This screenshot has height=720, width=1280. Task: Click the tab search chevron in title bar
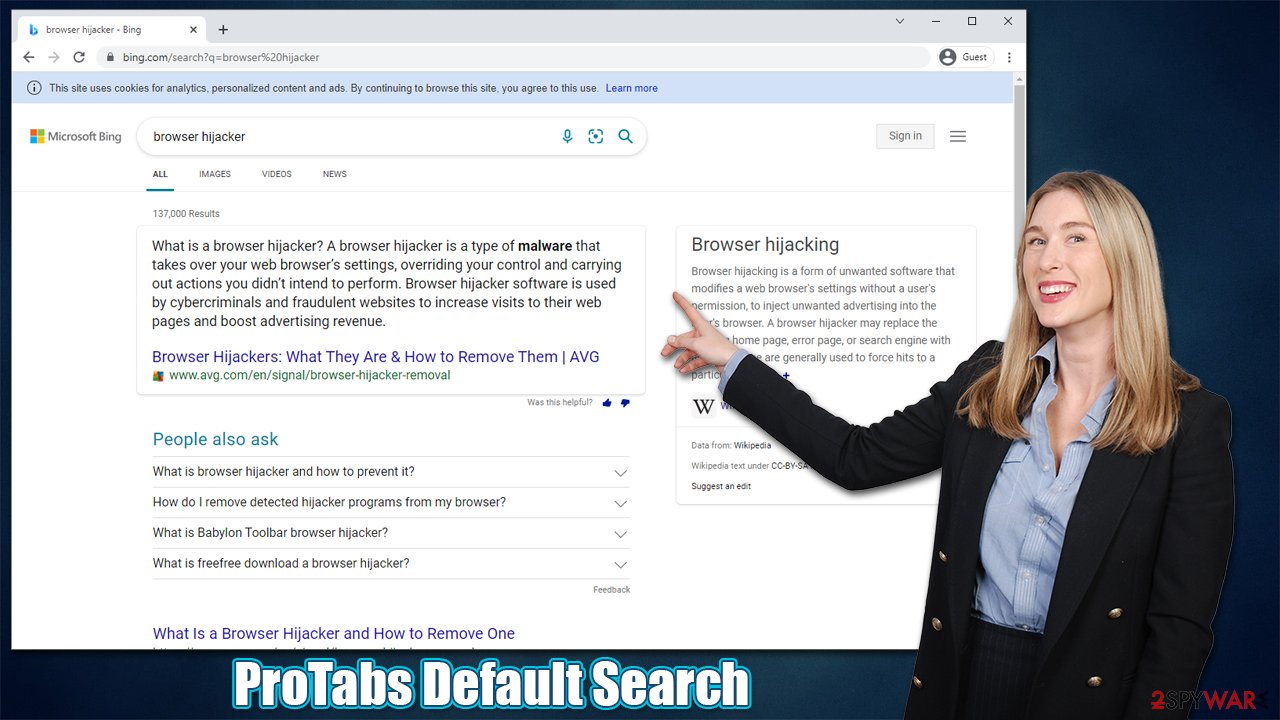[900, 21]
